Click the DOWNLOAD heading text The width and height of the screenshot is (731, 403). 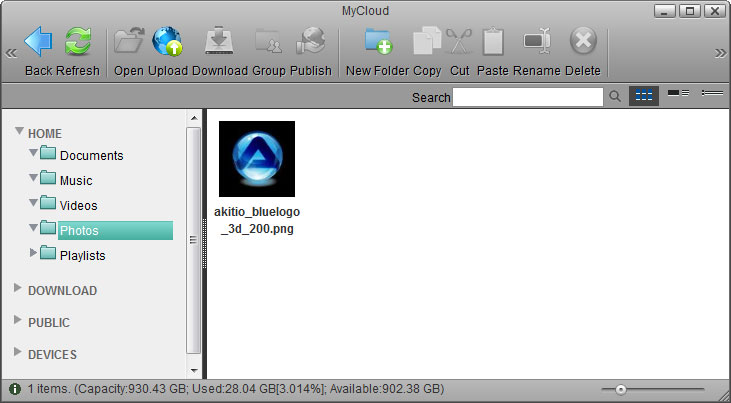(62, 291)
